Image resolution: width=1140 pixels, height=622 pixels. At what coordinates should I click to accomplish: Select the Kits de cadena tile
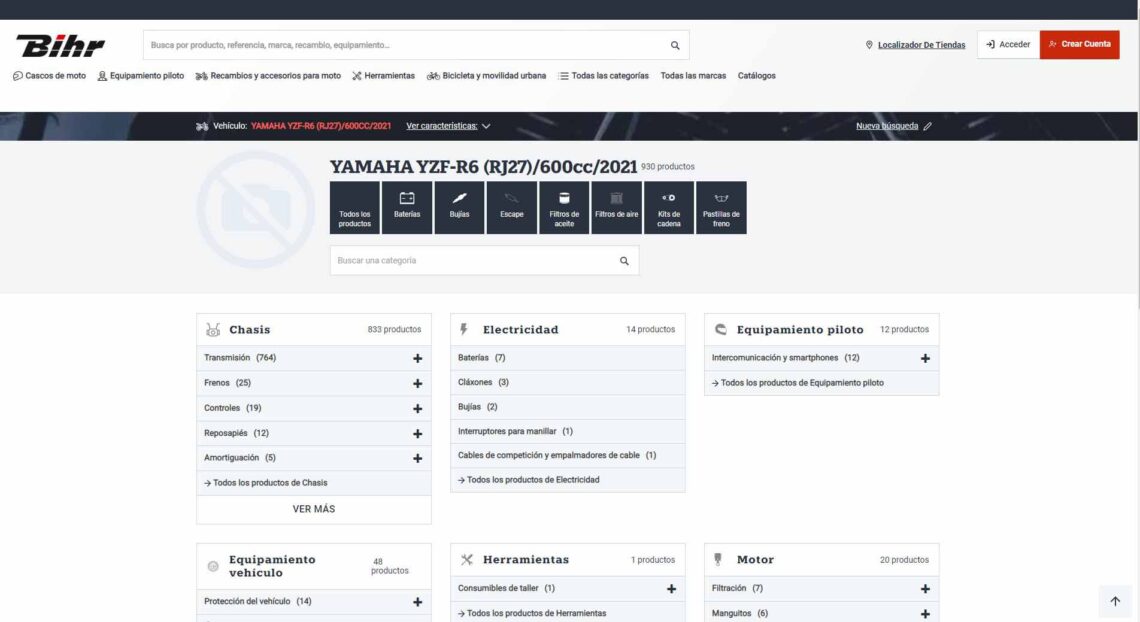pyautogui.click(x=669, y=207)
